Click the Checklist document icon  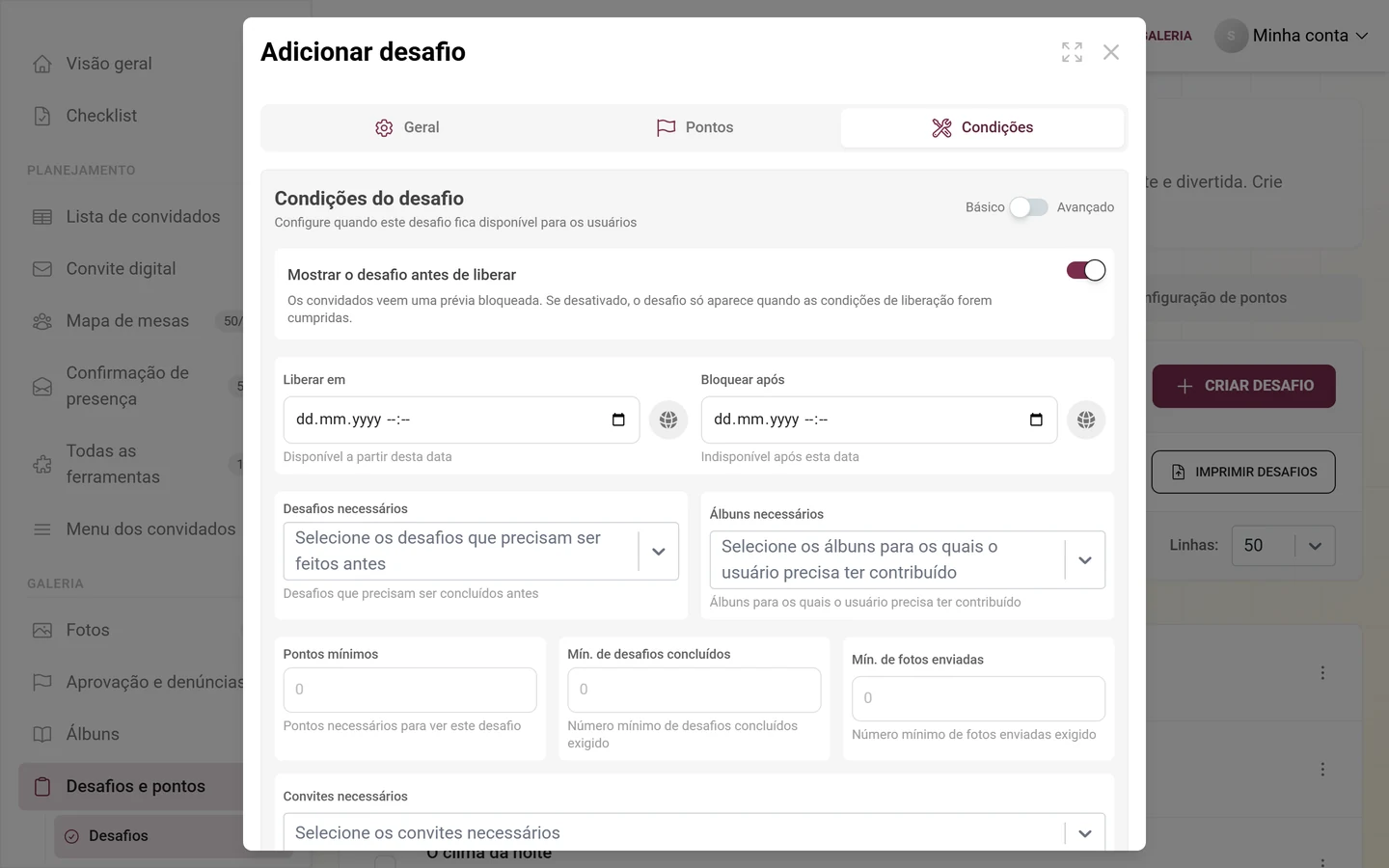pos(42,116)
